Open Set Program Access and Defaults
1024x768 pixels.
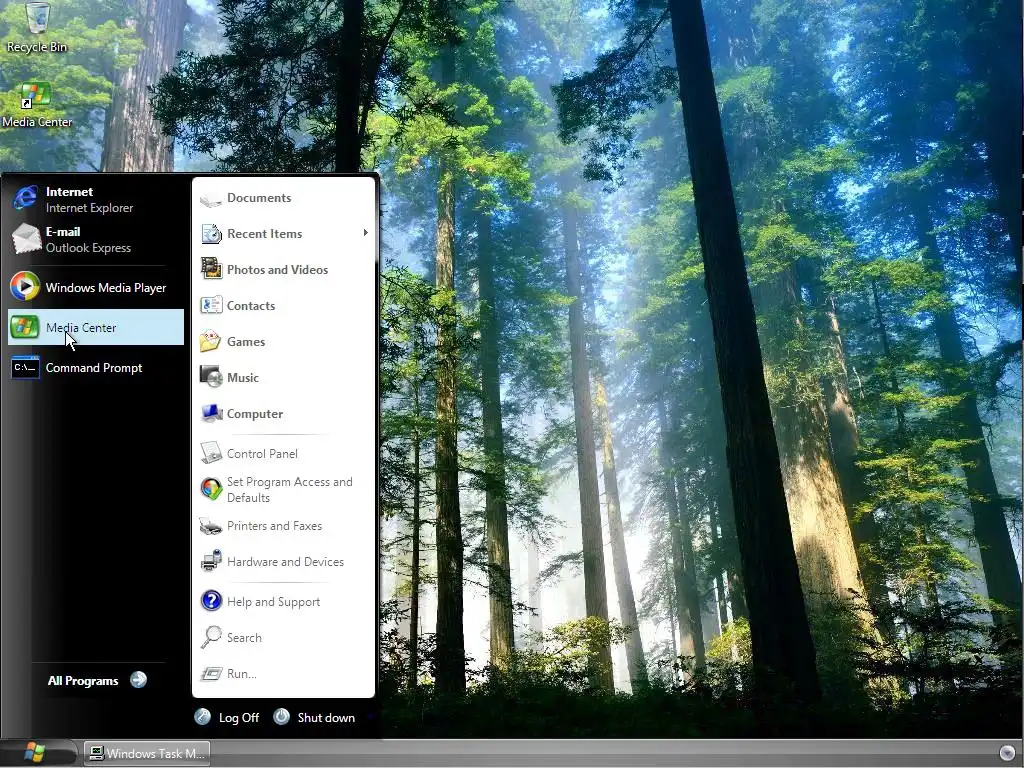[290, 490]
